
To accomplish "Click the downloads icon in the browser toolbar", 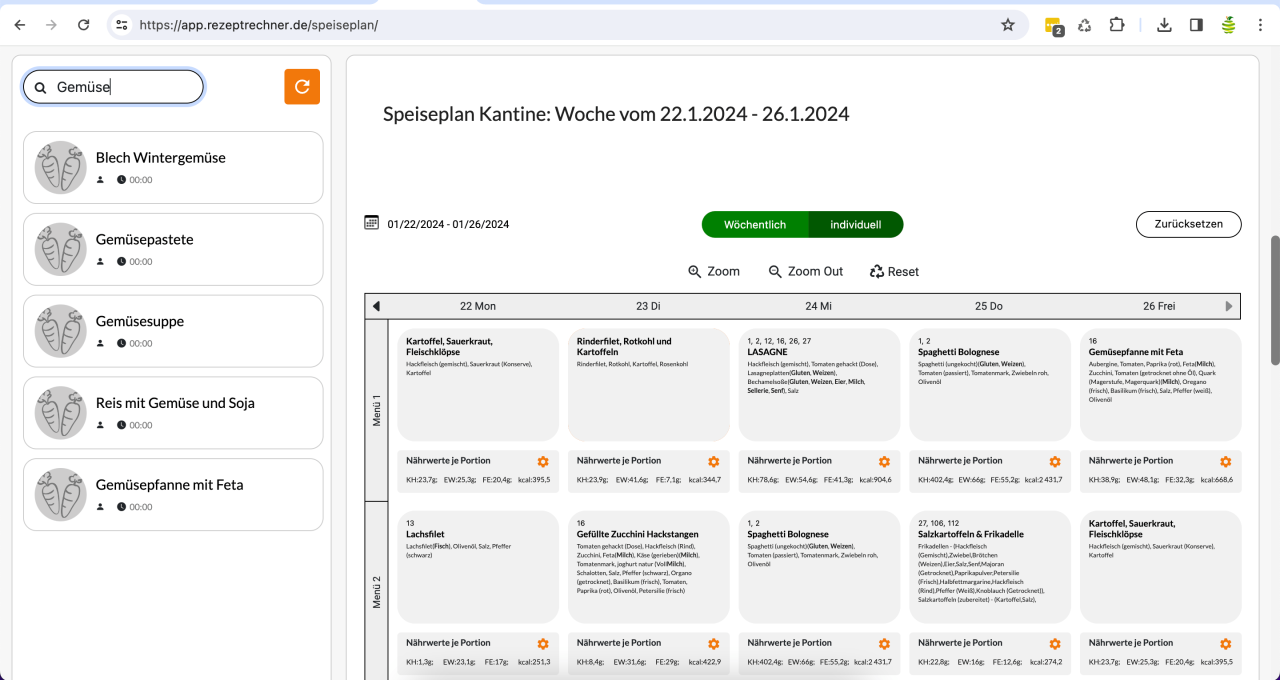I will click(x=1164, y=24).
